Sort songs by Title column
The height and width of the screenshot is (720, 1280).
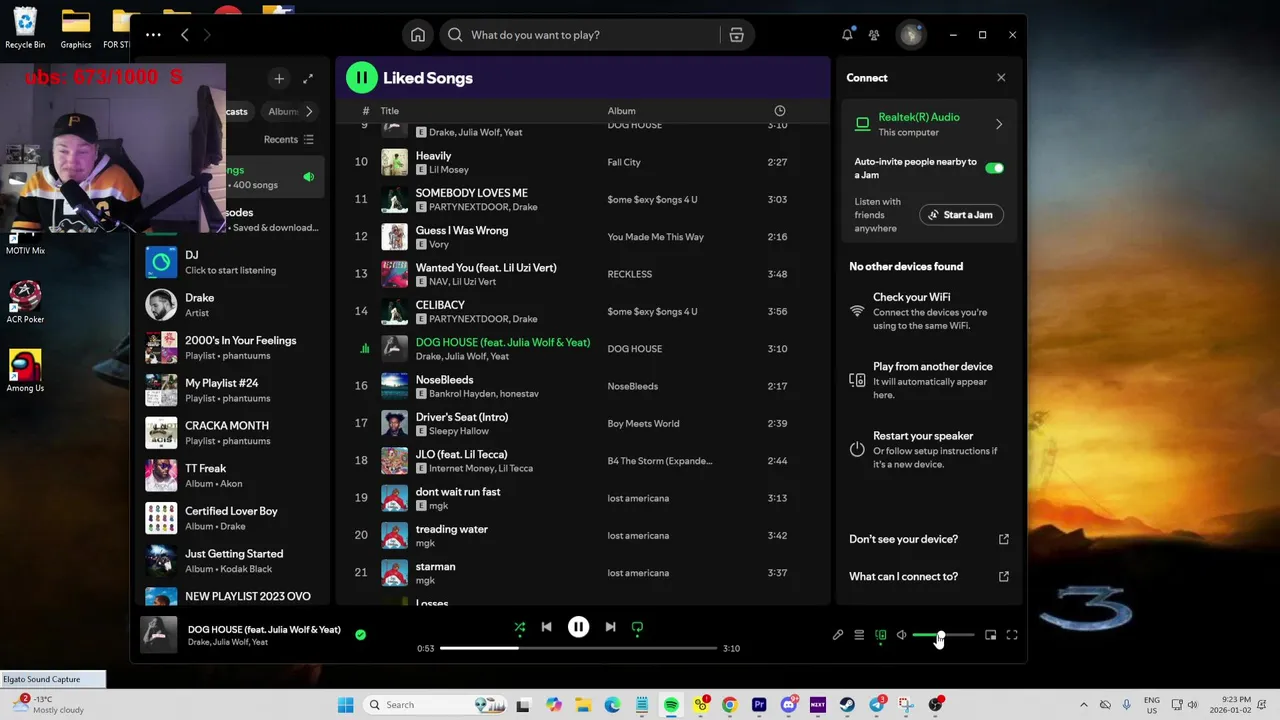click(390, 111)
